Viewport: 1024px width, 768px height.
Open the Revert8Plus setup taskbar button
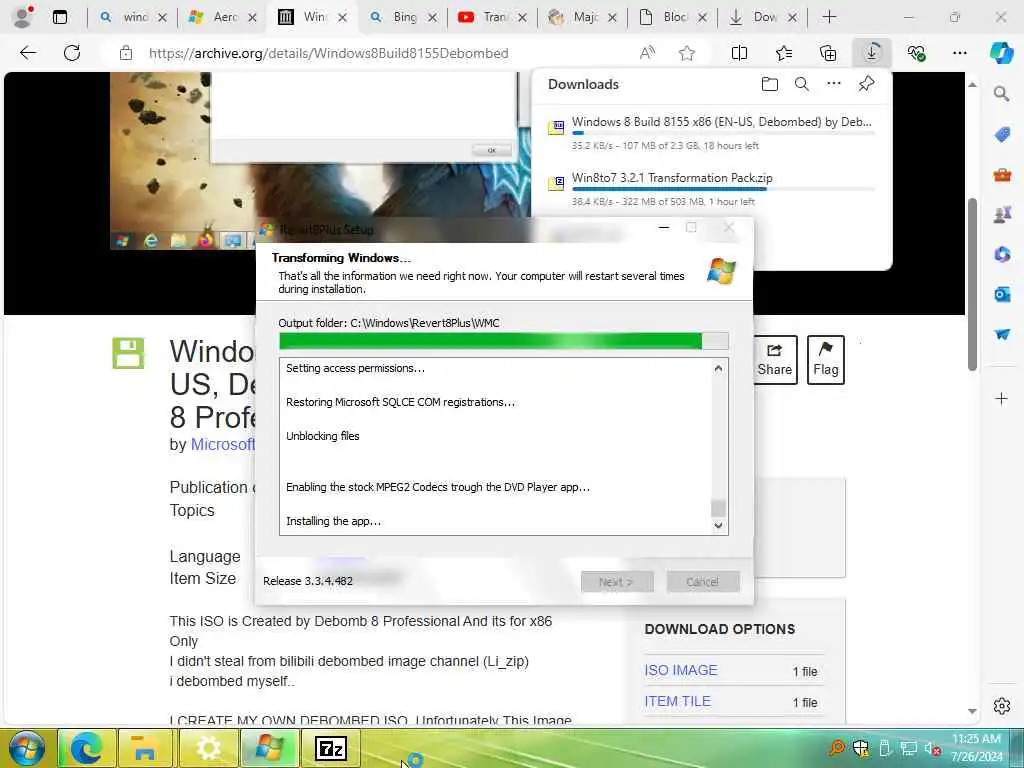click(270, 748)
